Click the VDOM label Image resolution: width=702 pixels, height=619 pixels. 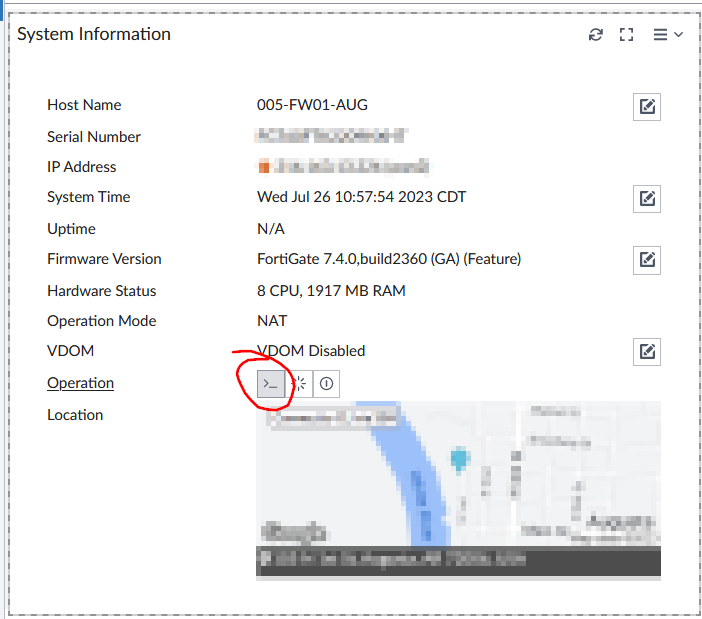(71, 351)
